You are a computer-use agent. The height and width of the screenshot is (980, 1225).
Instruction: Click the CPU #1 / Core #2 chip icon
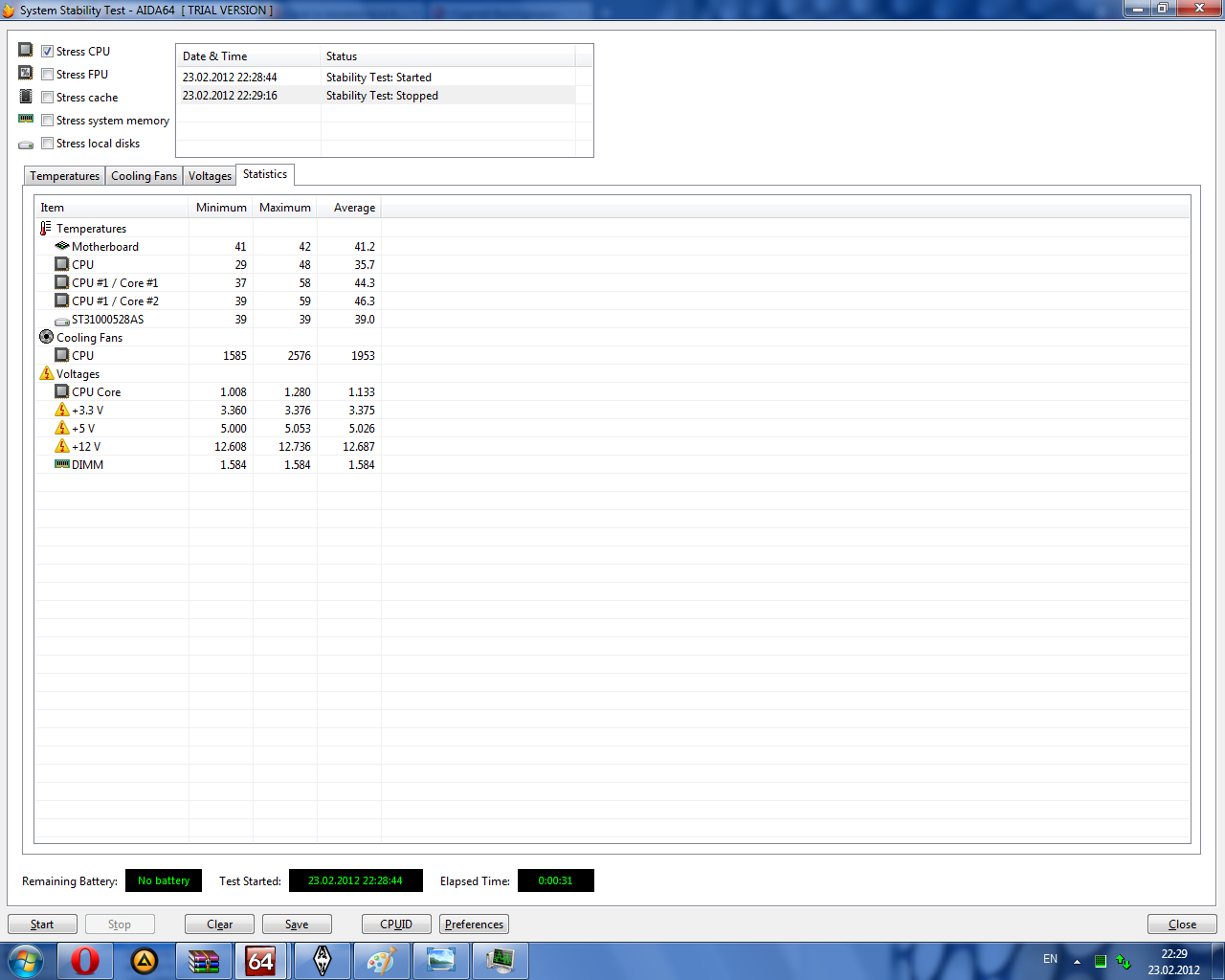62,301
